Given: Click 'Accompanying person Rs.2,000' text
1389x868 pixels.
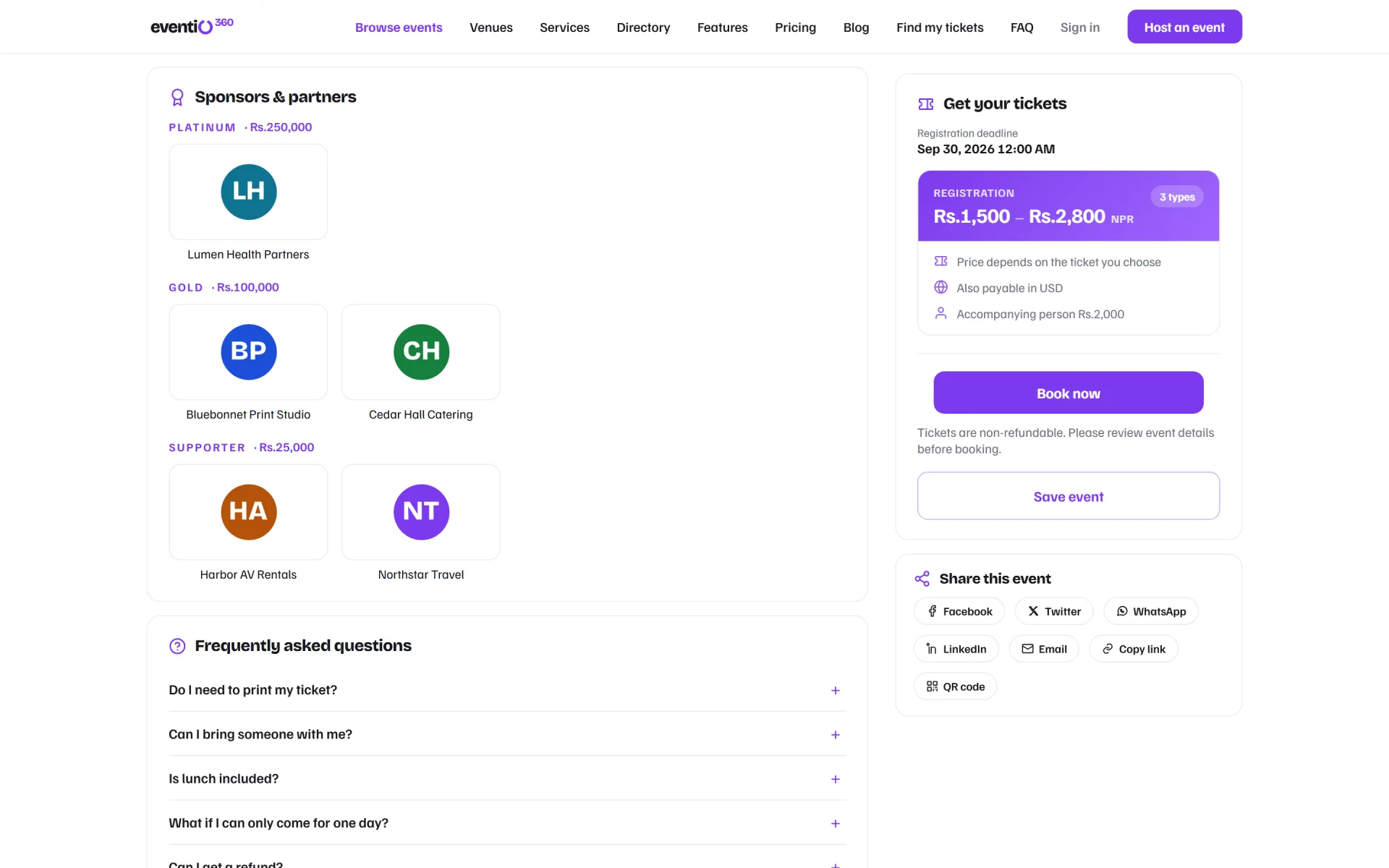Looking at the screenshot, I should pyautogui.click(x=1040, y=314).
